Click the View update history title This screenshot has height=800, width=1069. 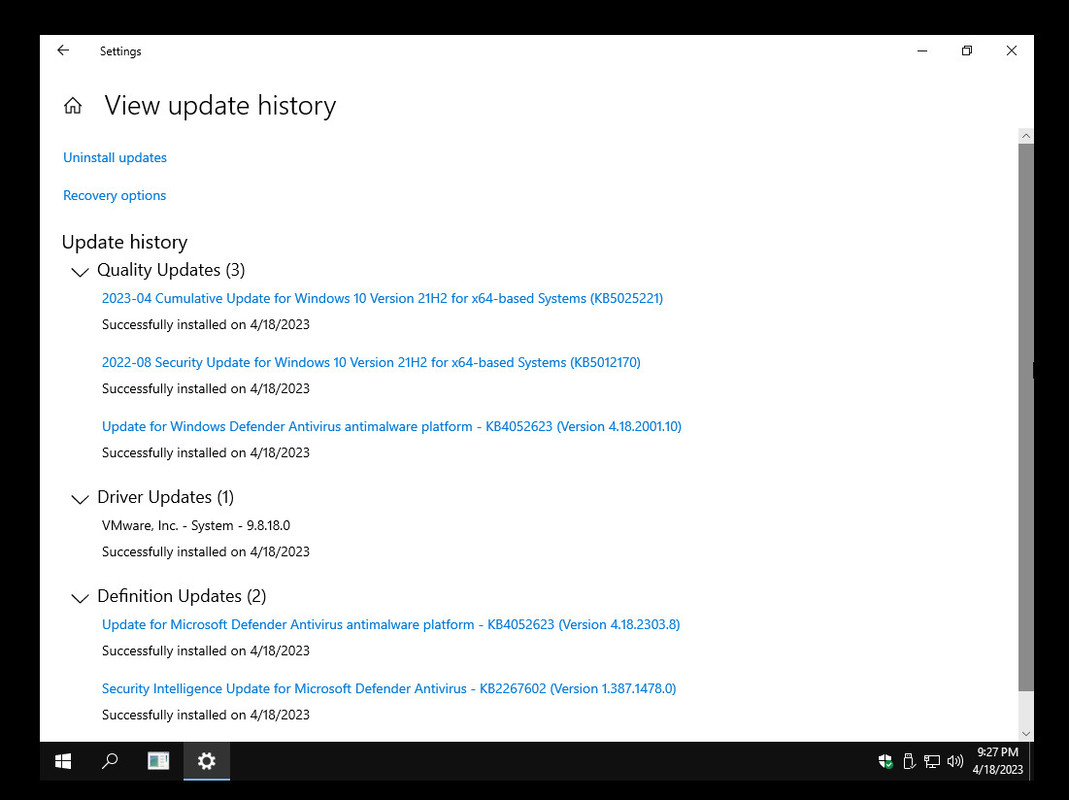coord(220,106)
